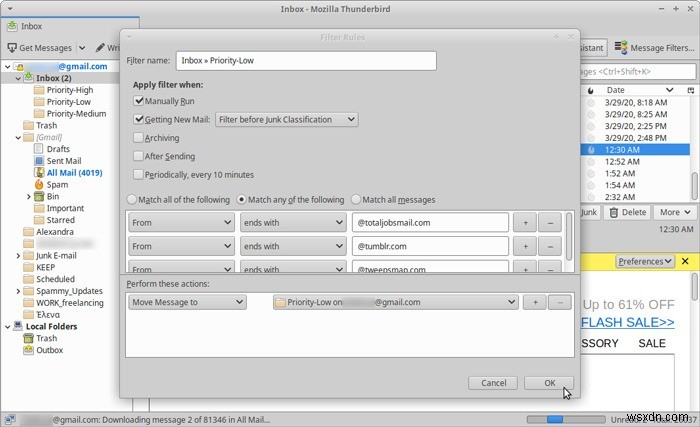Open the All Mail (4019) folder
This screenshot has height=427, width=700.
pos(74,172)
